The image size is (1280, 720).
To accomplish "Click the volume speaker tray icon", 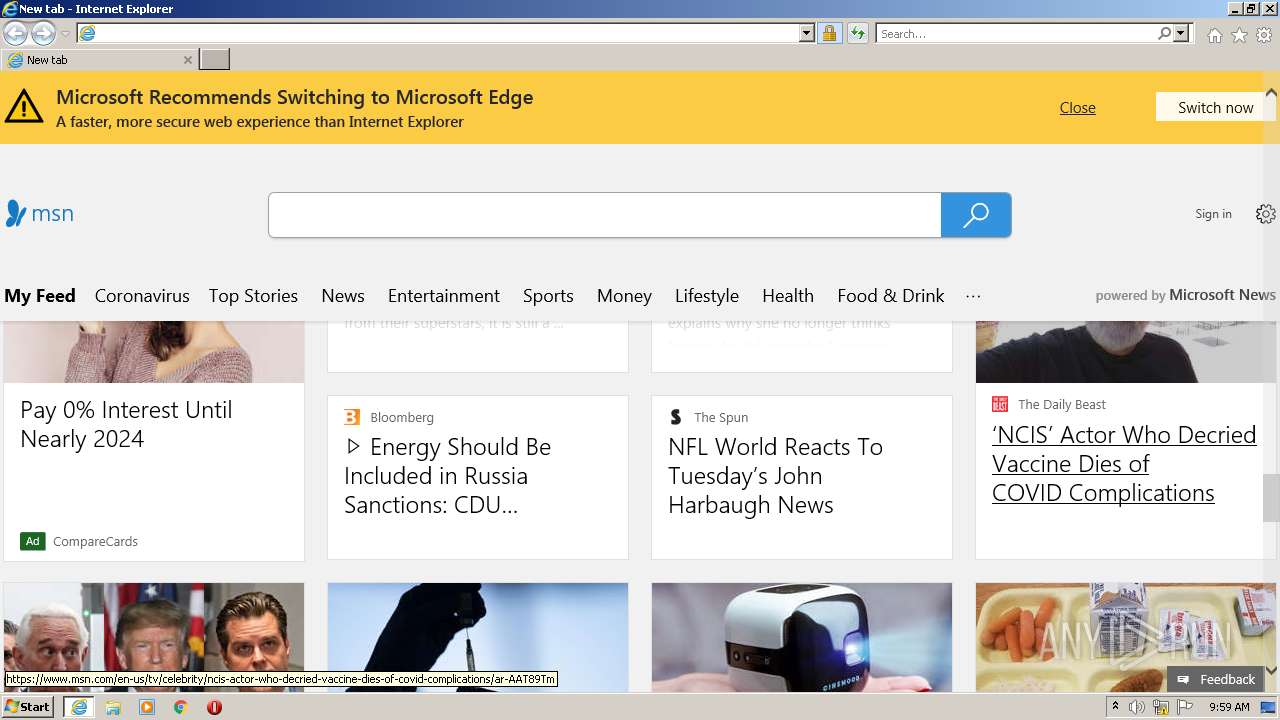I will pyautogui.click(x=1137, y=707).
